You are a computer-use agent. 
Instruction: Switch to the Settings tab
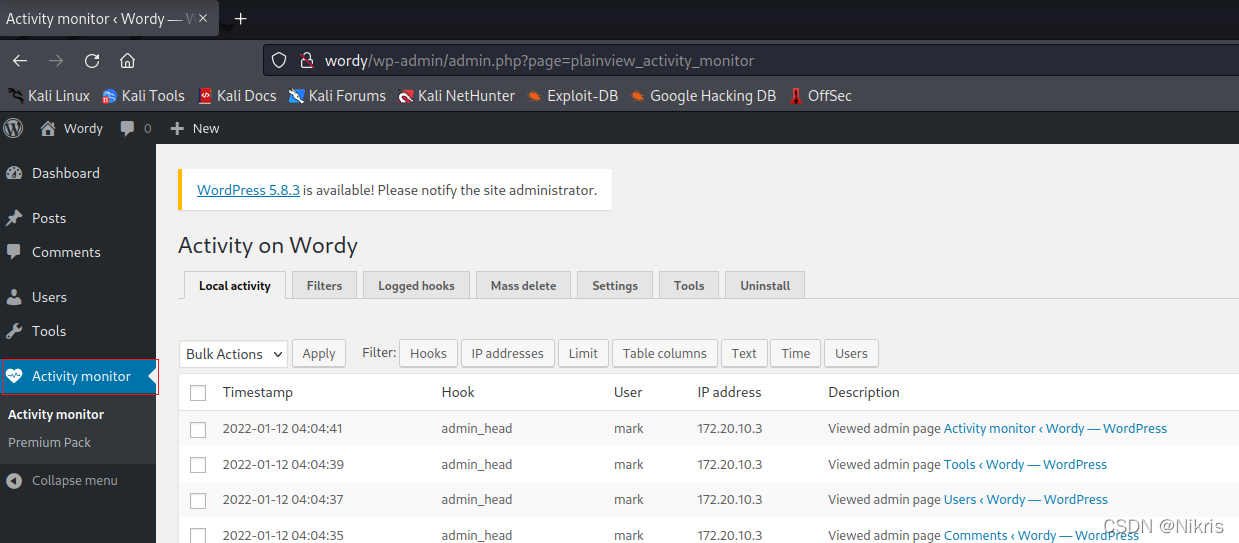pos(615,285)
